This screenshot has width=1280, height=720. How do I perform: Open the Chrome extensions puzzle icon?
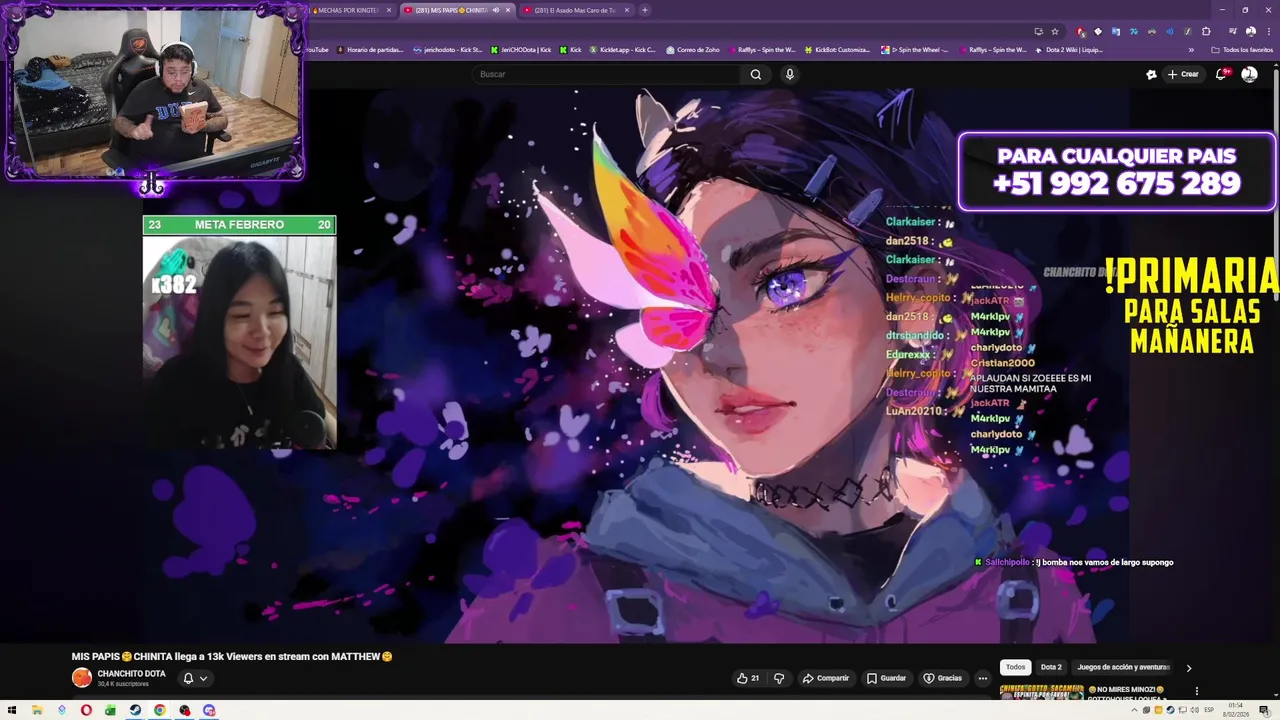click(x=1207, y=31)
